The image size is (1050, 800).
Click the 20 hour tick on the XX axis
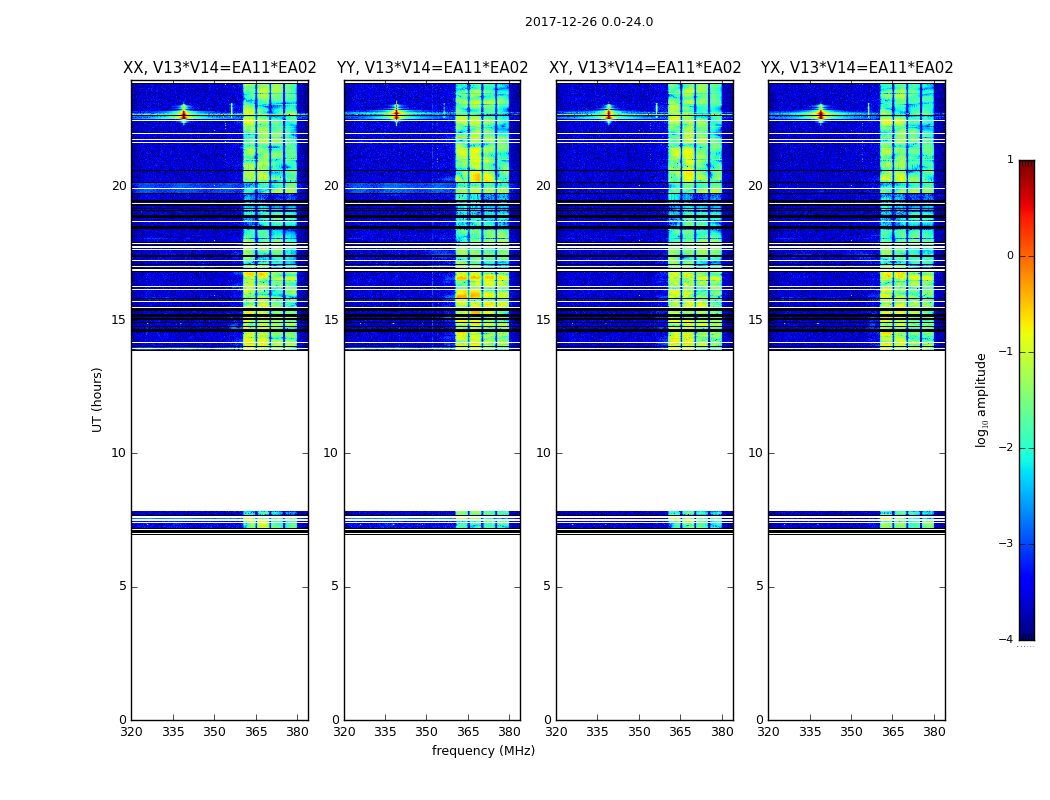click(x=119, y=186)
